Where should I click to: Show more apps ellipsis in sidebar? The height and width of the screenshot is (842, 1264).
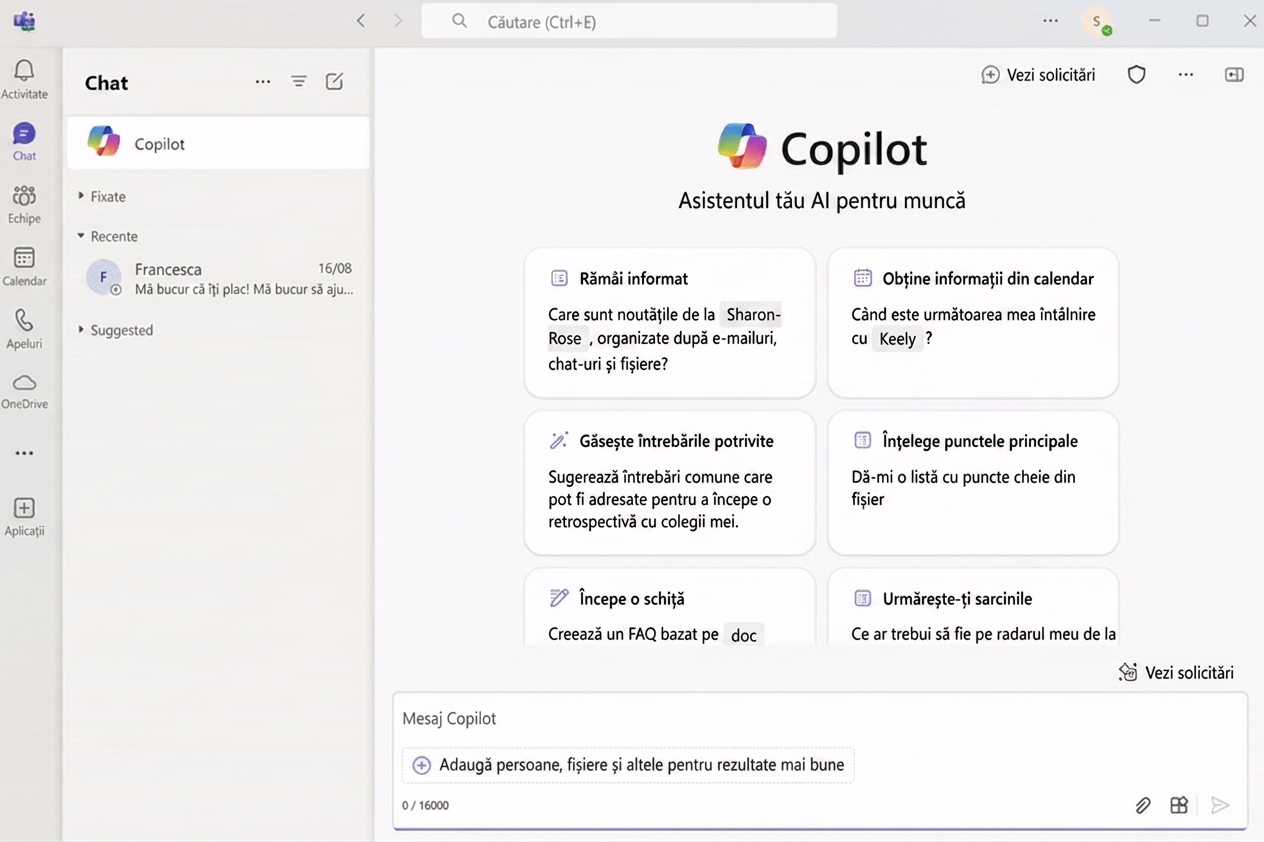pyautogui.click(x=24, y=453)
